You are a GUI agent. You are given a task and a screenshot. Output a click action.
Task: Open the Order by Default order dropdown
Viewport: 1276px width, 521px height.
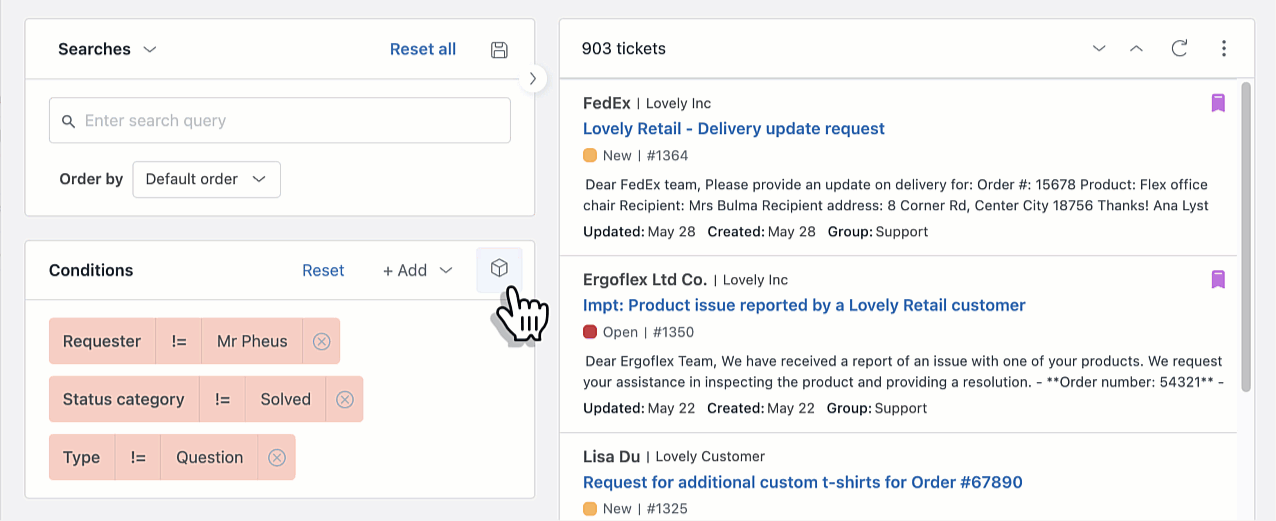coord(206,179)
